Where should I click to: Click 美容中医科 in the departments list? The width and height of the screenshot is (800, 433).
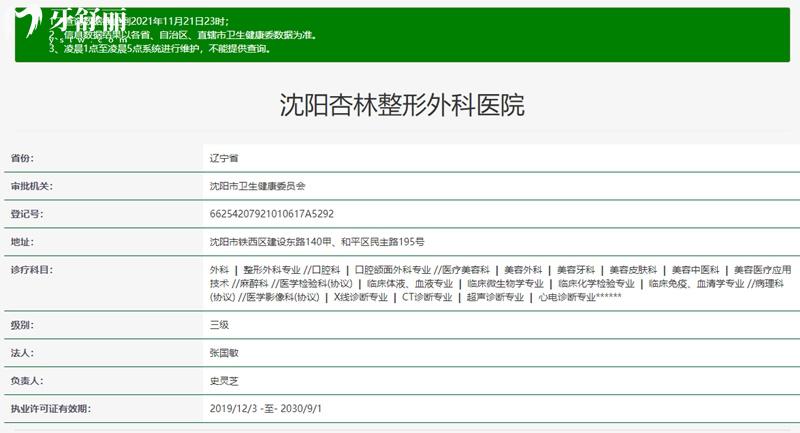pos(695,270)
